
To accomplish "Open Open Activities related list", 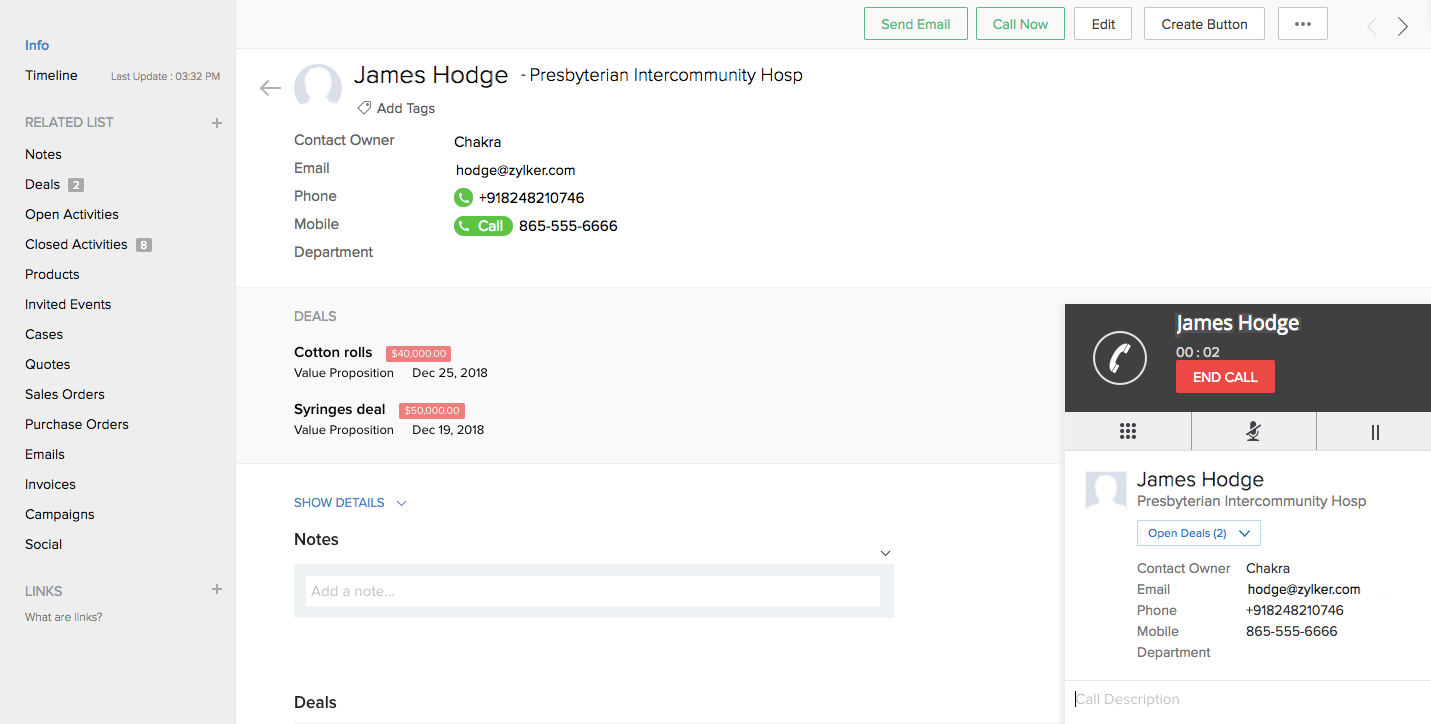I will [x=72, y=214].
